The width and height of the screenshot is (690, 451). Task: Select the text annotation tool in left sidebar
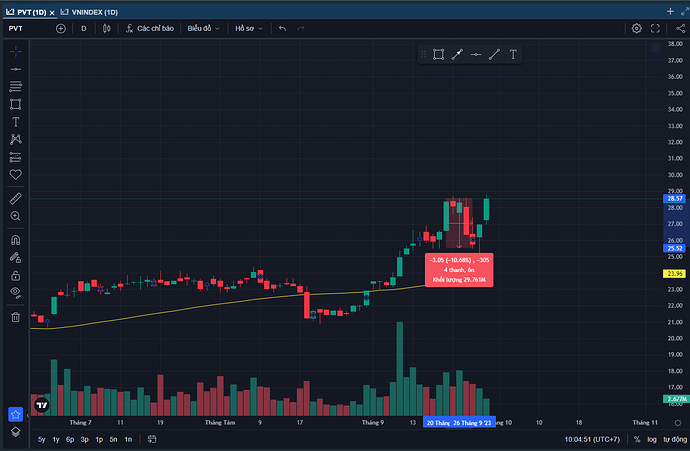[x=15, y=122]
